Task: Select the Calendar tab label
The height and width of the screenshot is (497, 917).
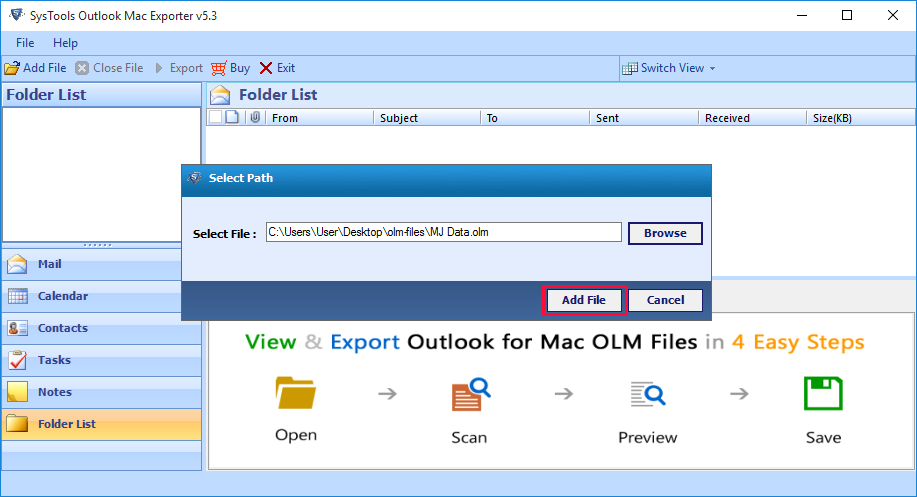Action: point(63,296)
